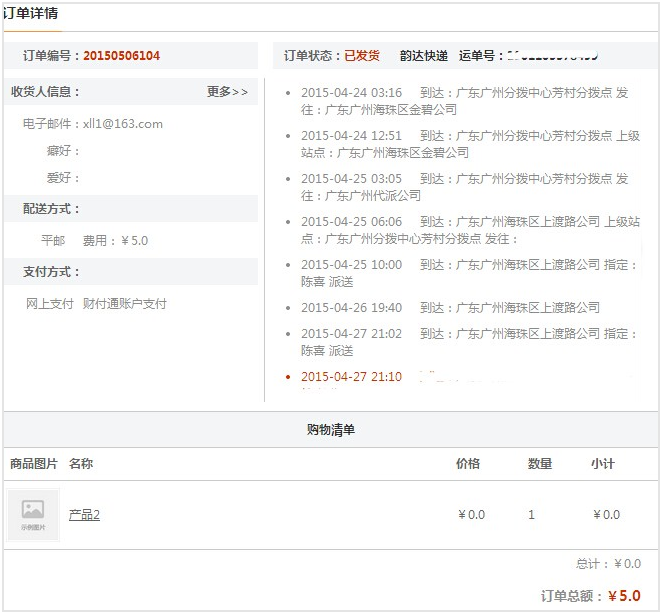662x615 pixels.
Task: Open the 产品2 product link
Action: click(x=84, y=515)
